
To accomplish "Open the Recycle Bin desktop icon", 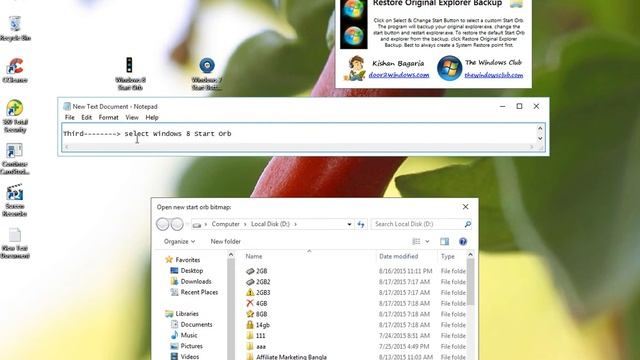I will pos(15,28).
